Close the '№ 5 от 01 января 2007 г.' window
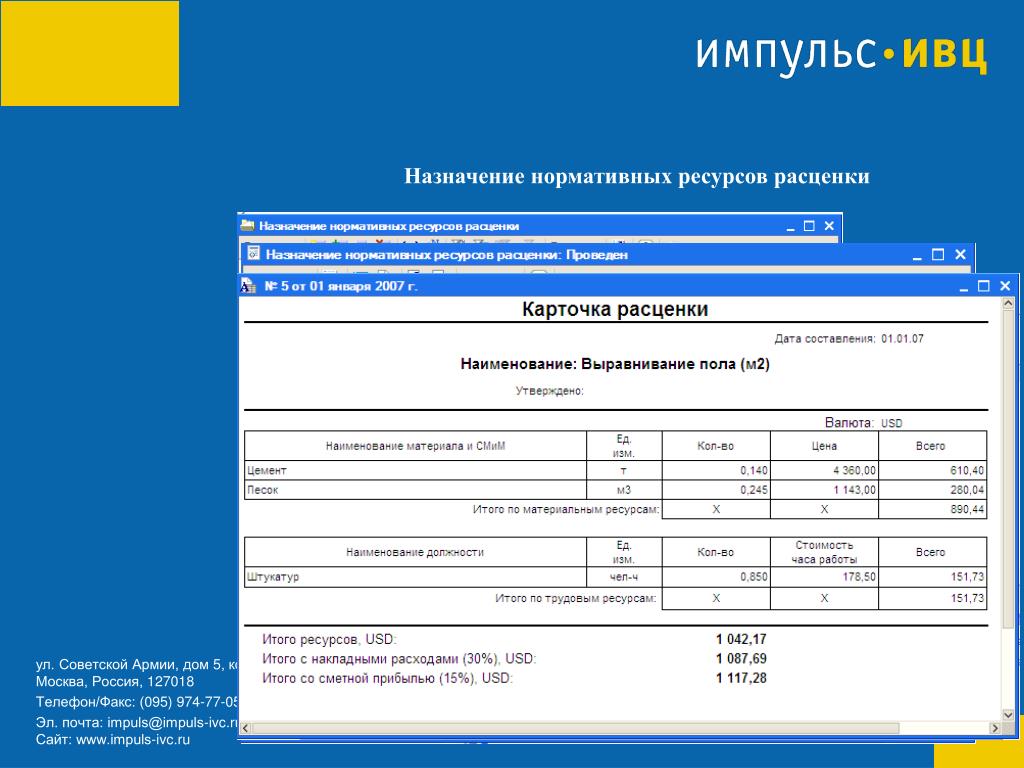 [x=1005, y=286]
